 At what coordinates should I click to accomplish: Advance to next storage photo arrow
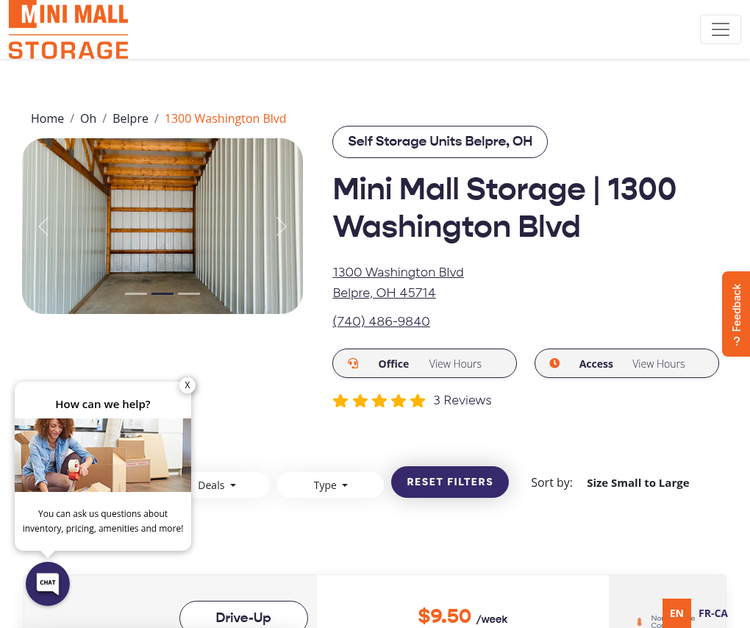[282, 227]
